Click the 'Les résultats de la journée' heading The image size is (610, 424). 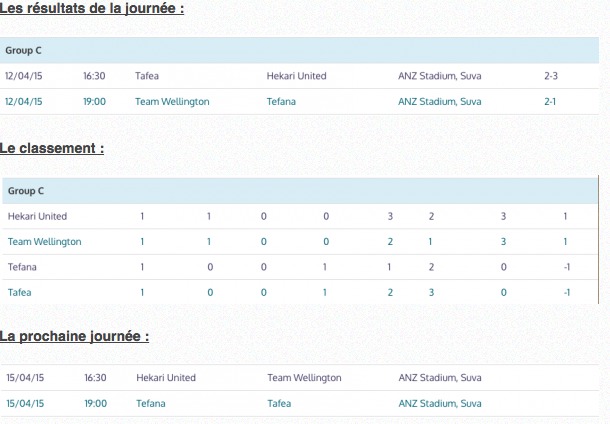92,9
